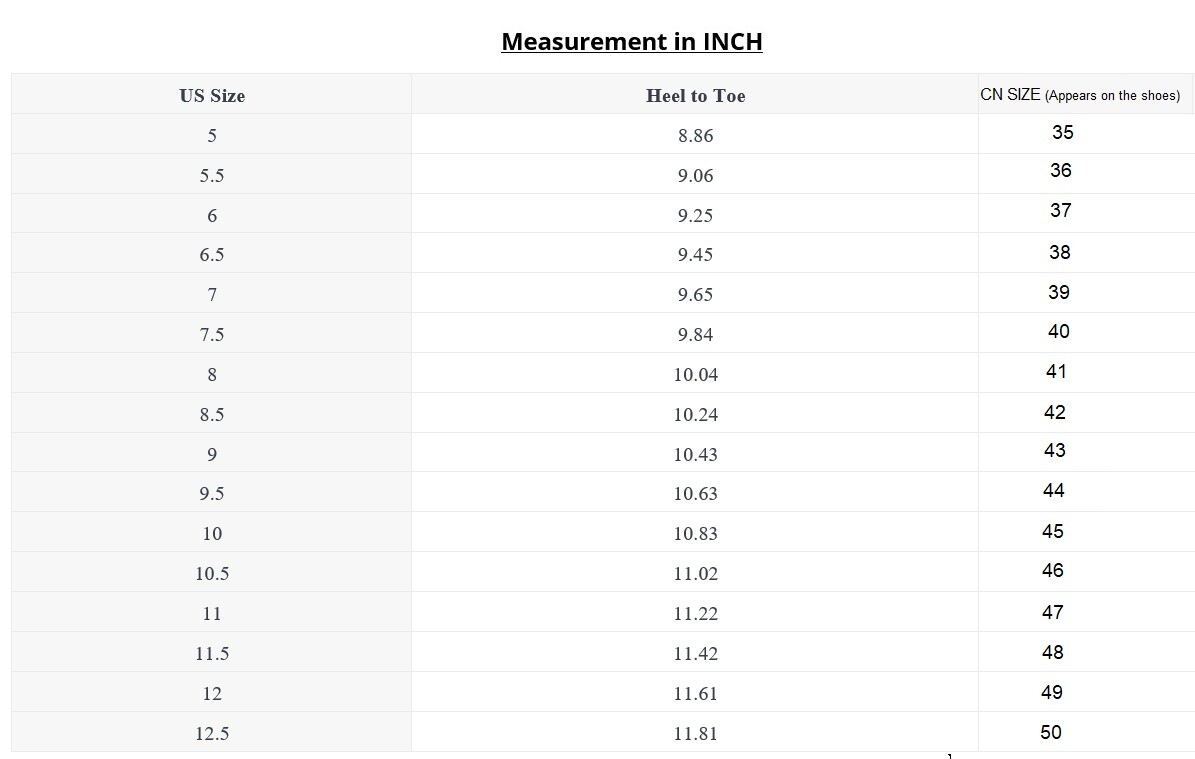Select US size 5 cell
Screen dimensions: 1195x759
click(x=212, y=135)
